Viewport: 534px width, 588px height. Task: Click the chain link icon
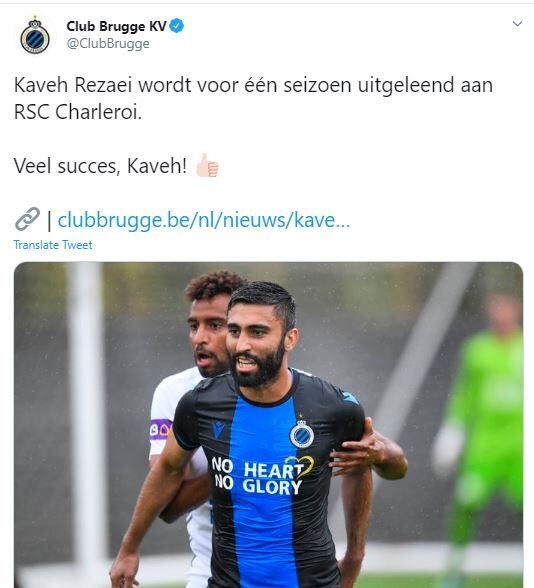click(27, 219)
